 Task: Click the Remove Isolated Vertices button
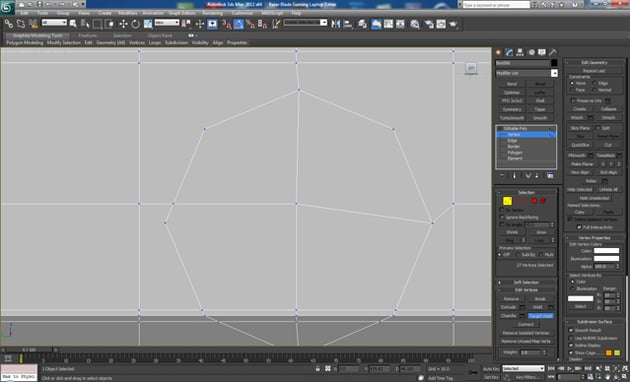(526, 333)
